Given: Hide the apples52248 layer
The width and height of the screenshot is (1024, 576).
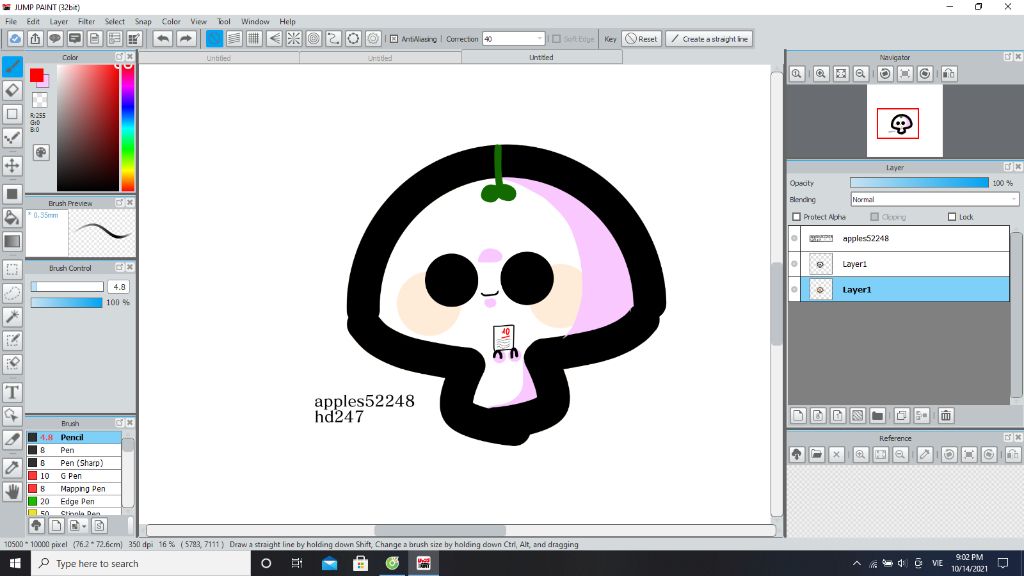Looking at the screenshot, I should [x=794, y=238].
